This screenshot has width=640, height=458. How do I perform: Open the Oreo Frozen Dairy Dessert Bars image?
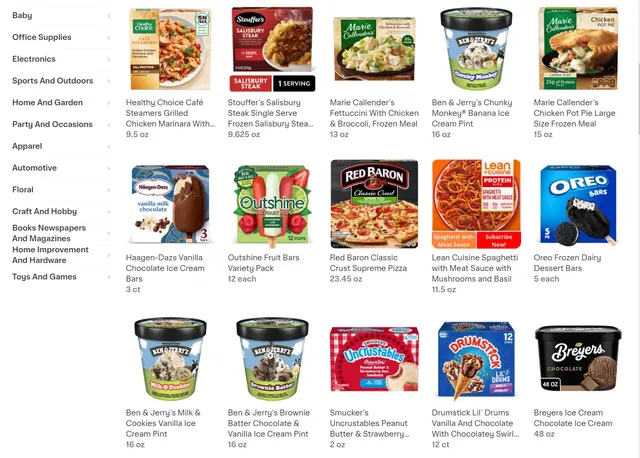coord(578,204)
